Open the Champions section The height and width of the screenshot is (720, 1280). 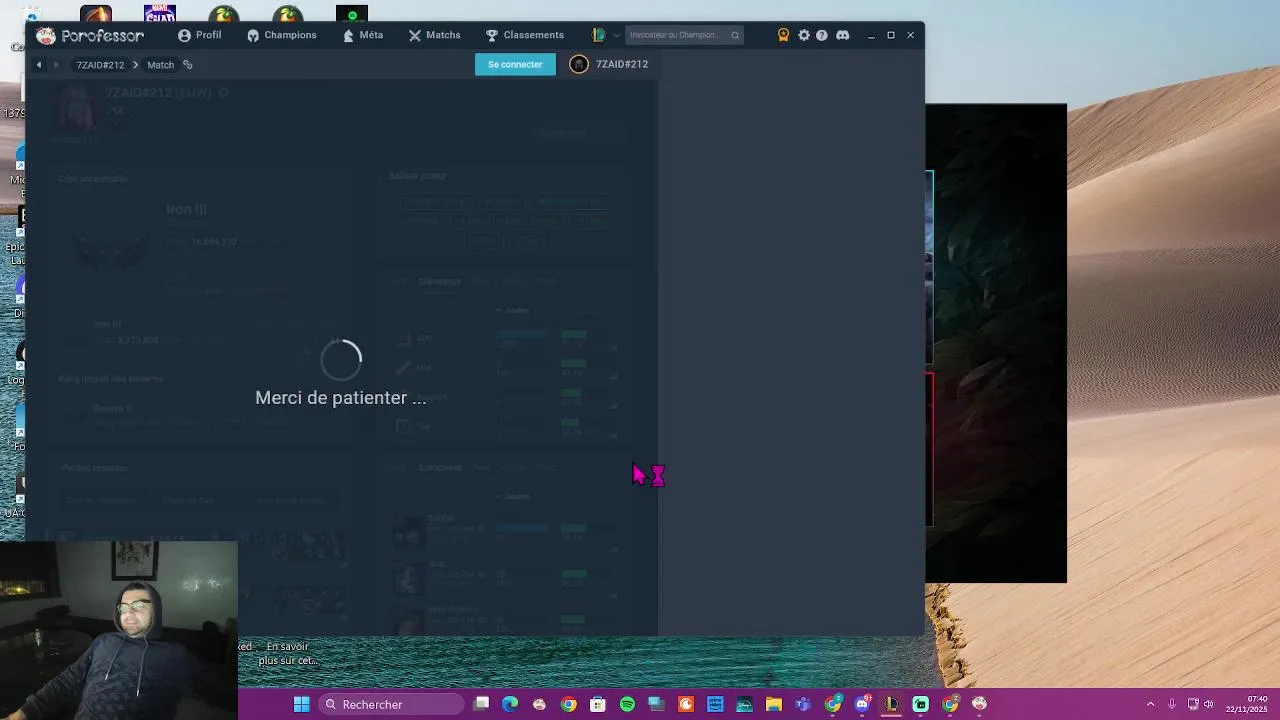(x=281, y=35)
